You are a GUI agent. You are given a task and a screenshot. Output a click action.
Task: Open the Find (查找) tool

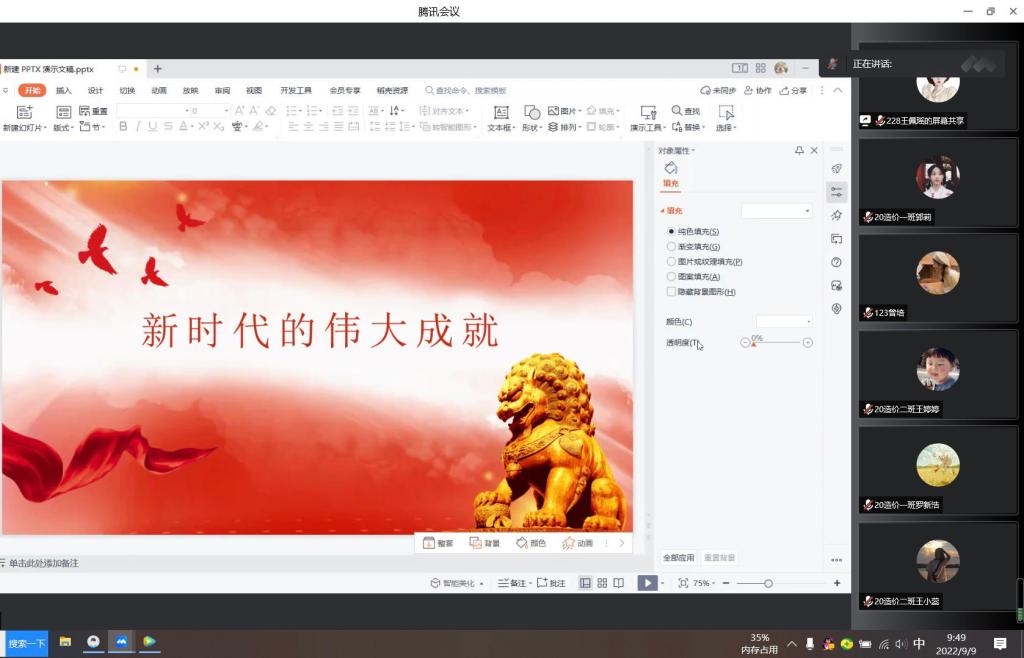point(686,111)
